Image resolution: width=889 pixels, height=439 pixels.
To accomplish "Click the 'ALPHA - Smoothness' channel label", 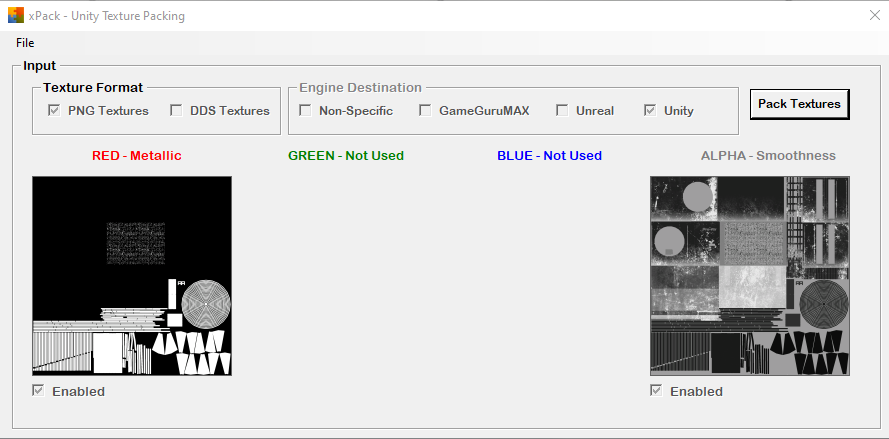I will pos(768,155).
